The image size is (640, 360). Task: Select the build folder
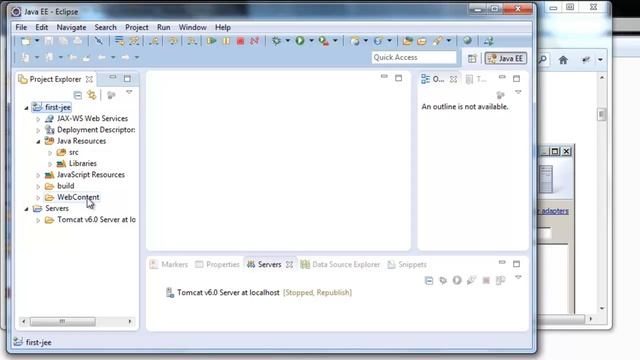(x=65, y=186)
